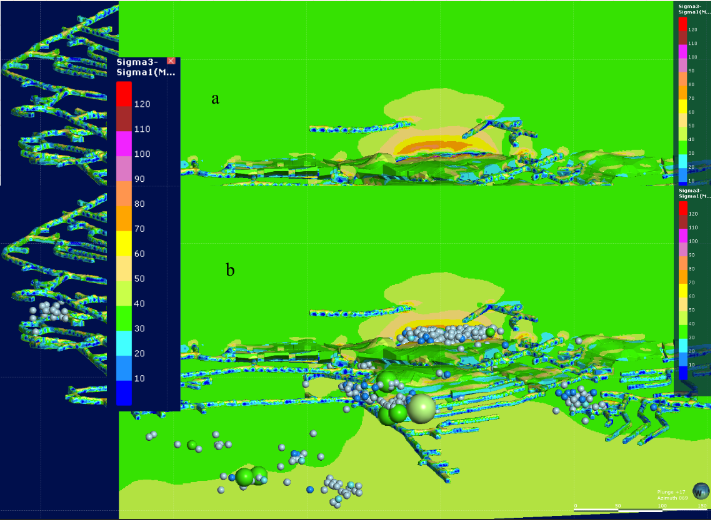Click the globe orientation icon in the corner
Viewport: 711px width, 520px height.
[x=703, y=490]
